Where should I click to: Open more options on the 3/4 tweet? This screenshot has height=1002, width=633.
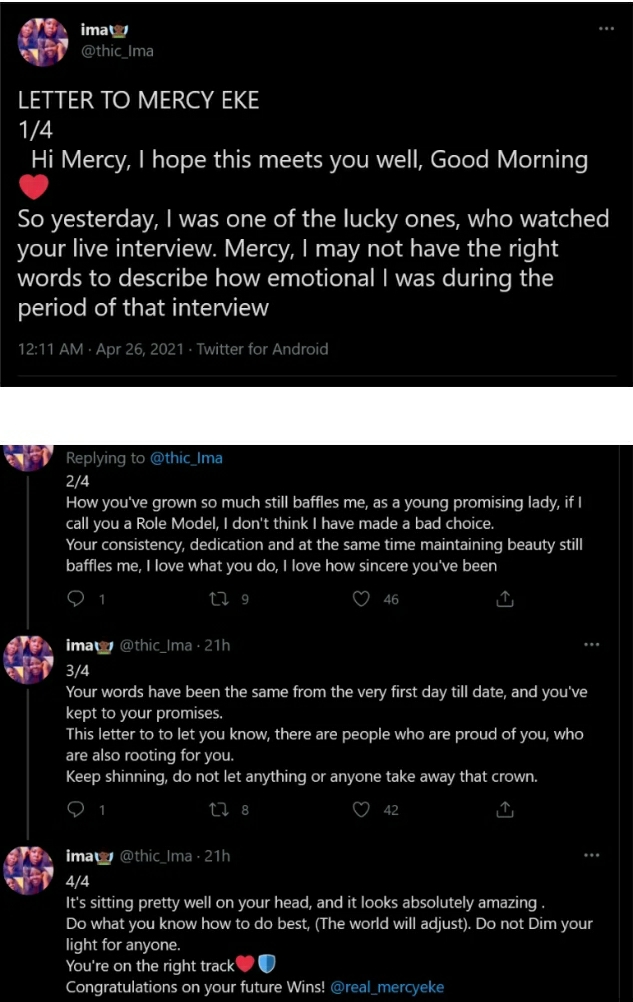coord(591,645)
